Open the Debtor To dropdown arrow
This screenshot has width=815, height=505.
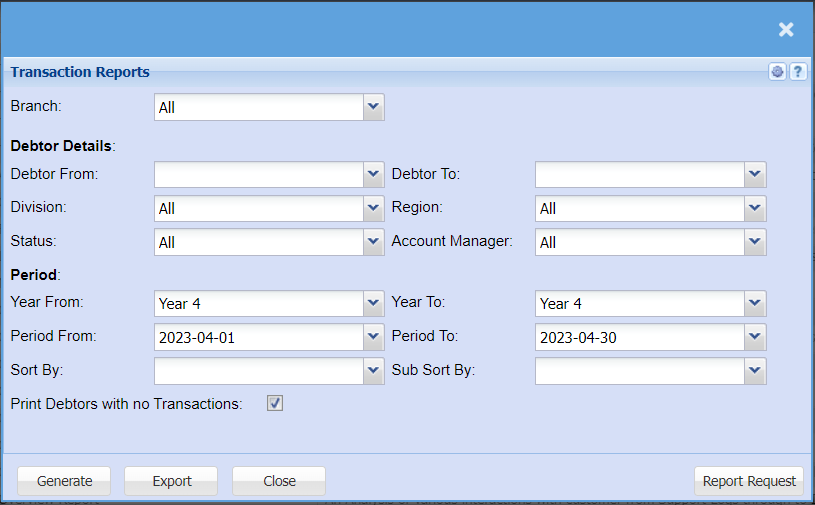[754, 175]
